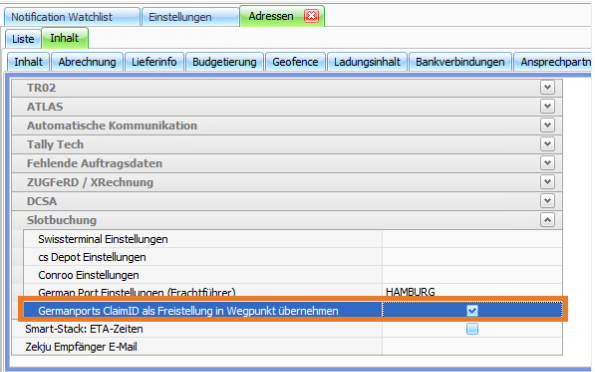Viewport: 595px width, 372px height.
Task: Expand the ATLAS section
Action: click(547, 106)
